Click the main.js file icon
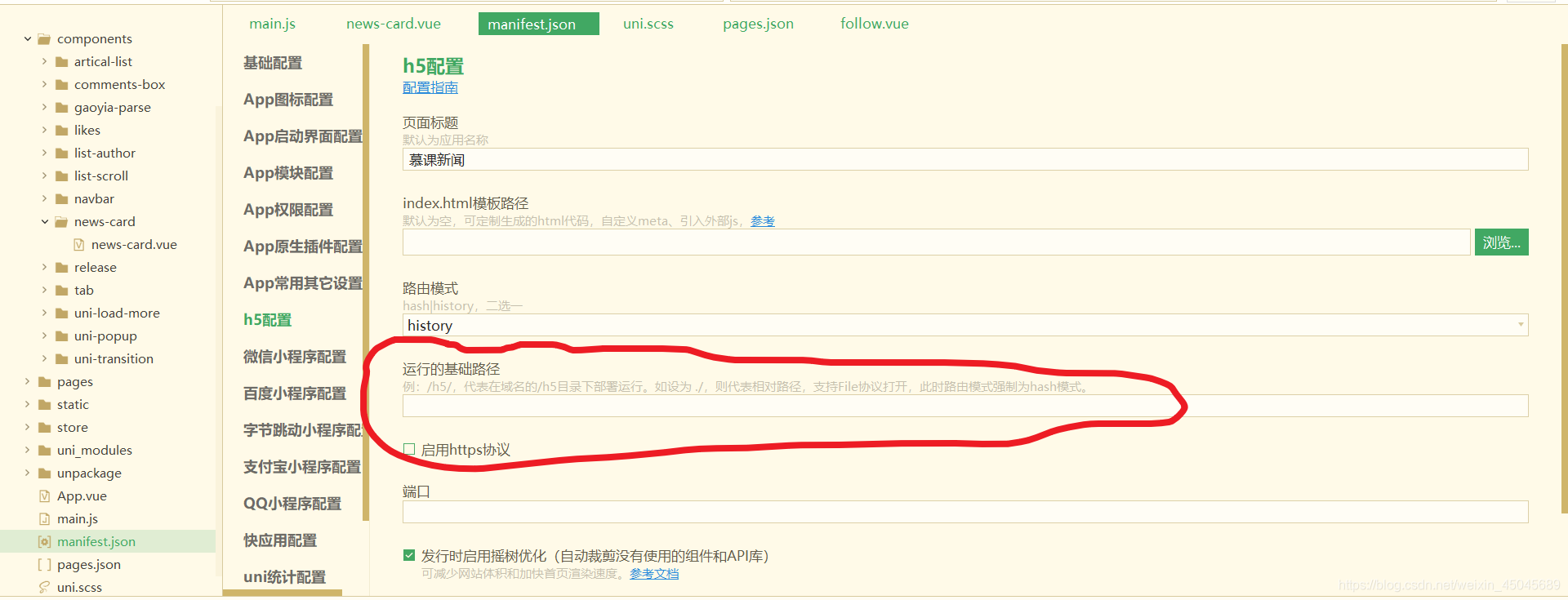 click(x=45, y=519)
